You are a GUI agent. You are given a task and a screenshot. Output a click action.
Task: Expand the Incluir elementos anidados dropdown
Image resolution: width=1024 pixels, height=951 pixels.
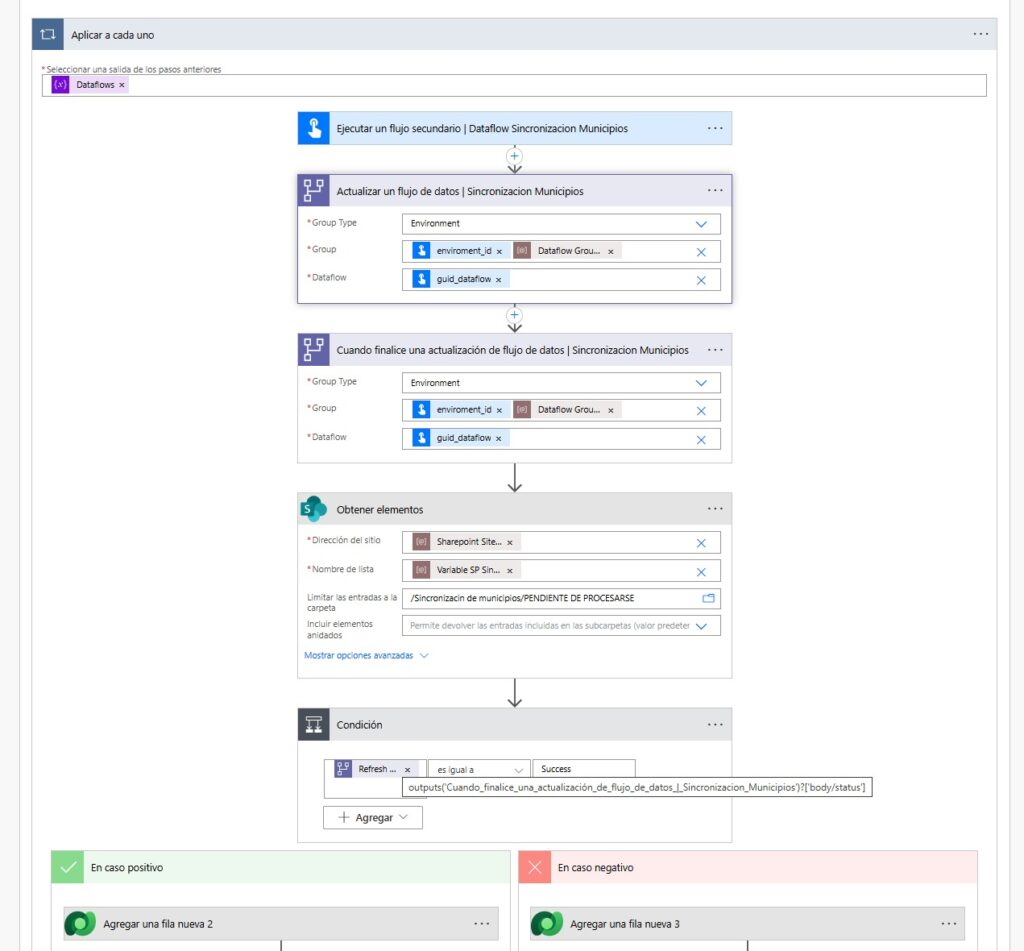click(700, 626)
